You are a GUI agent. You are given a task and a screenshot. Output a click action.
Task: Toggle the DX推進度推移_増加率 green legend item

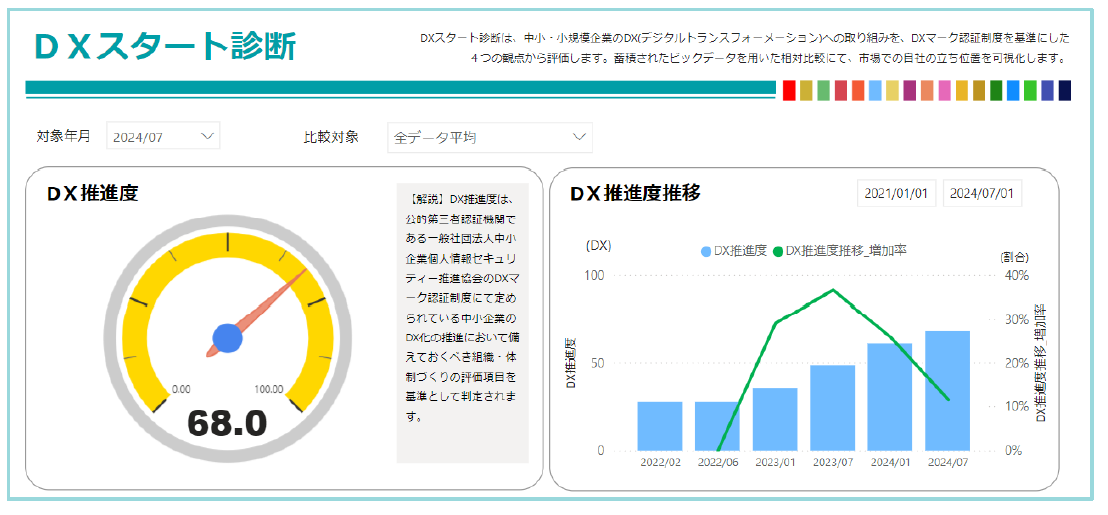(846, 250)
